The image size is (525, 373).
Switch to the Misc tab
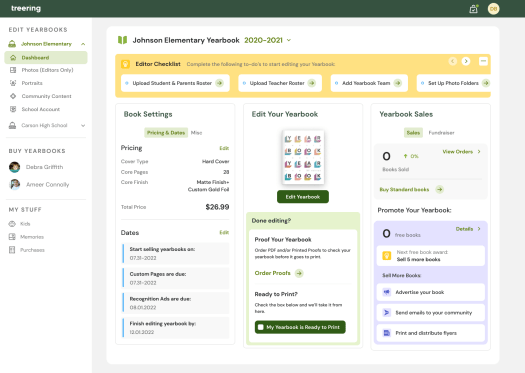197,133
